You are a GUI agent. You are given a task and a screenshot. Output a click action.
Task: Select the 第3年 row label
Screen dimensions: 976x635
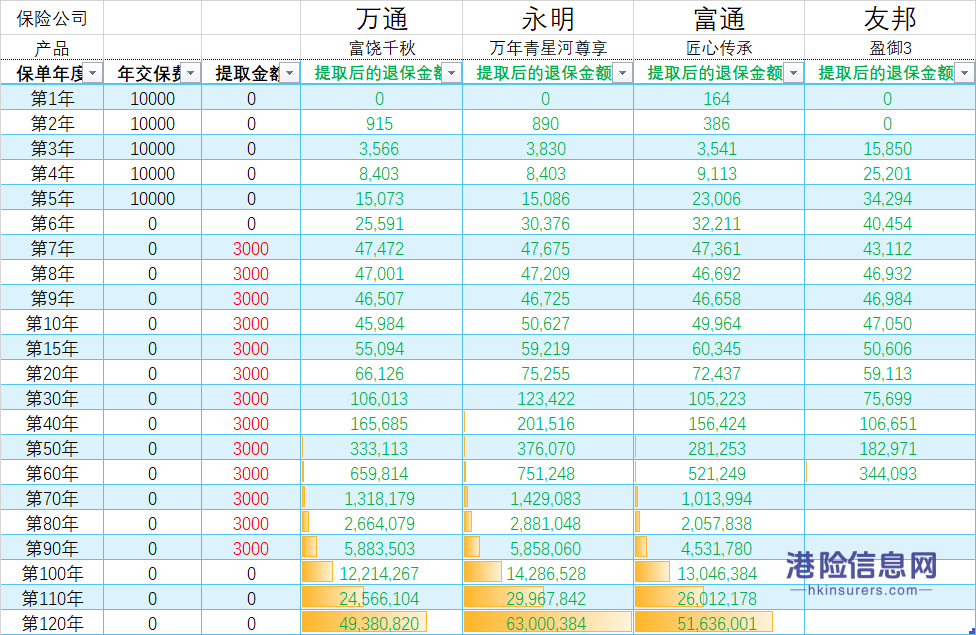52,148
